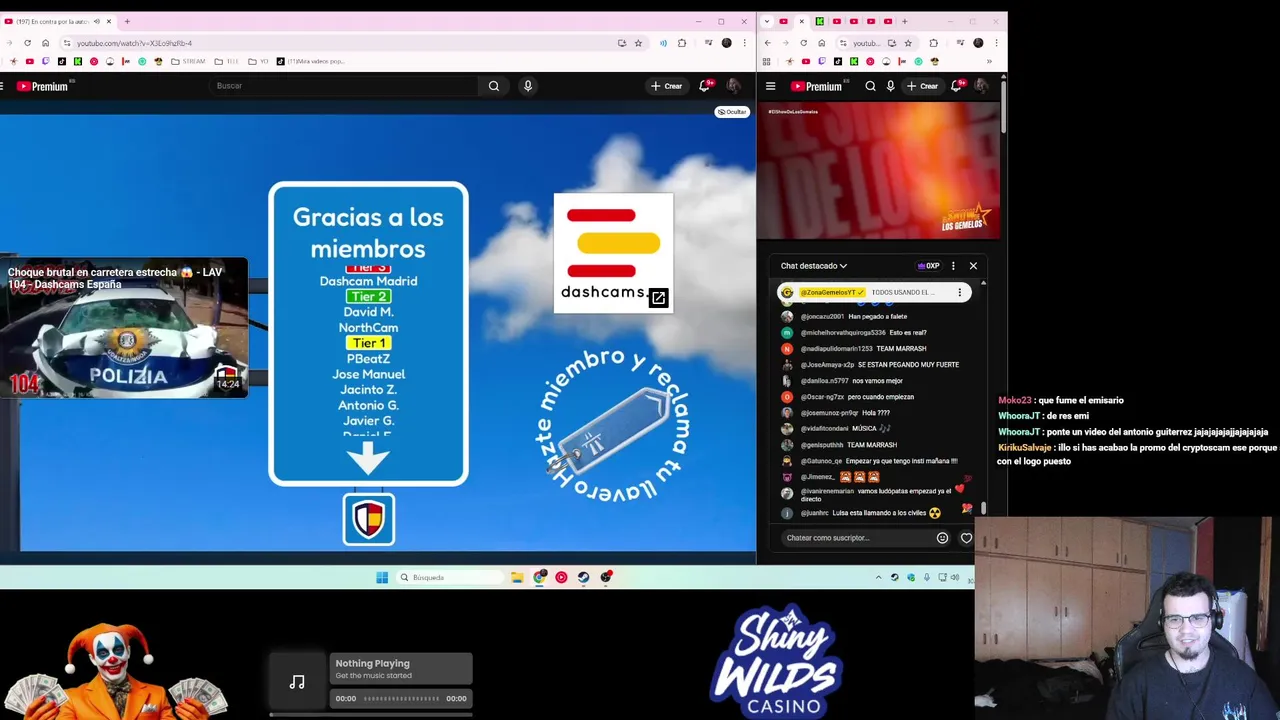
Task: Open Steam from the taskbar
Action: pos(584,577)
